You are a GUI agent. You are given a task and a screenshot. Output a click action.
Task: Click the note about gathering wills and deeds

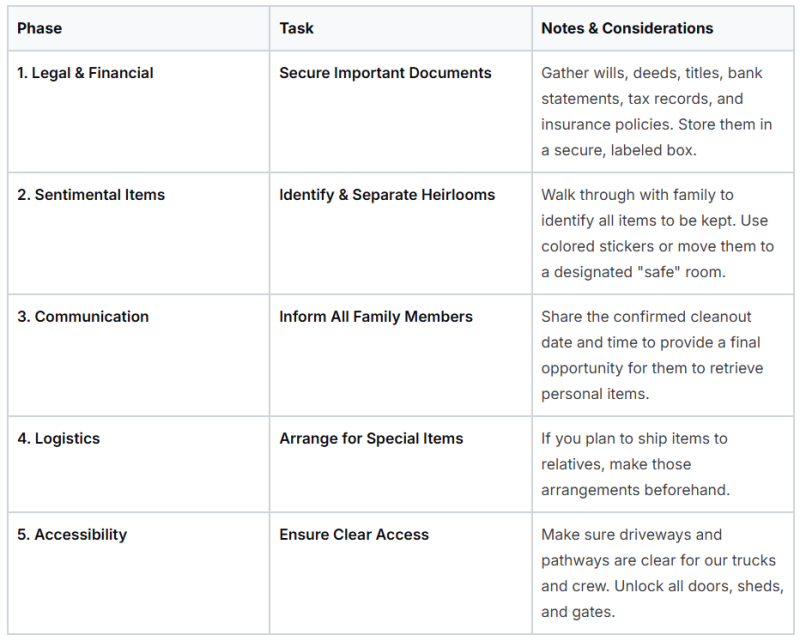657,111
